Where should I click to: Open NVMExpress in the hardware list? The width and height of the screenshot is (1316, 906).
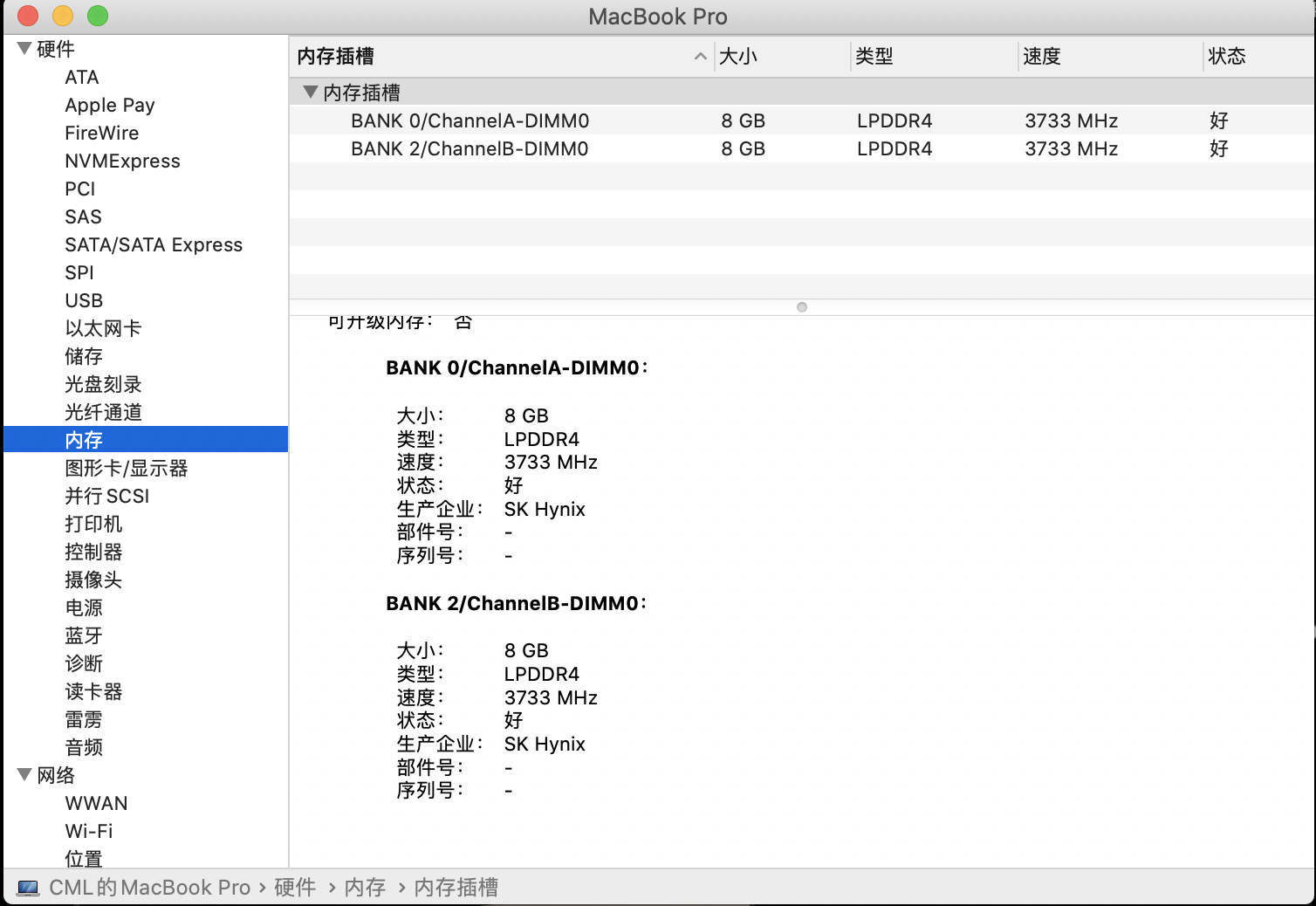click(122, 161)
